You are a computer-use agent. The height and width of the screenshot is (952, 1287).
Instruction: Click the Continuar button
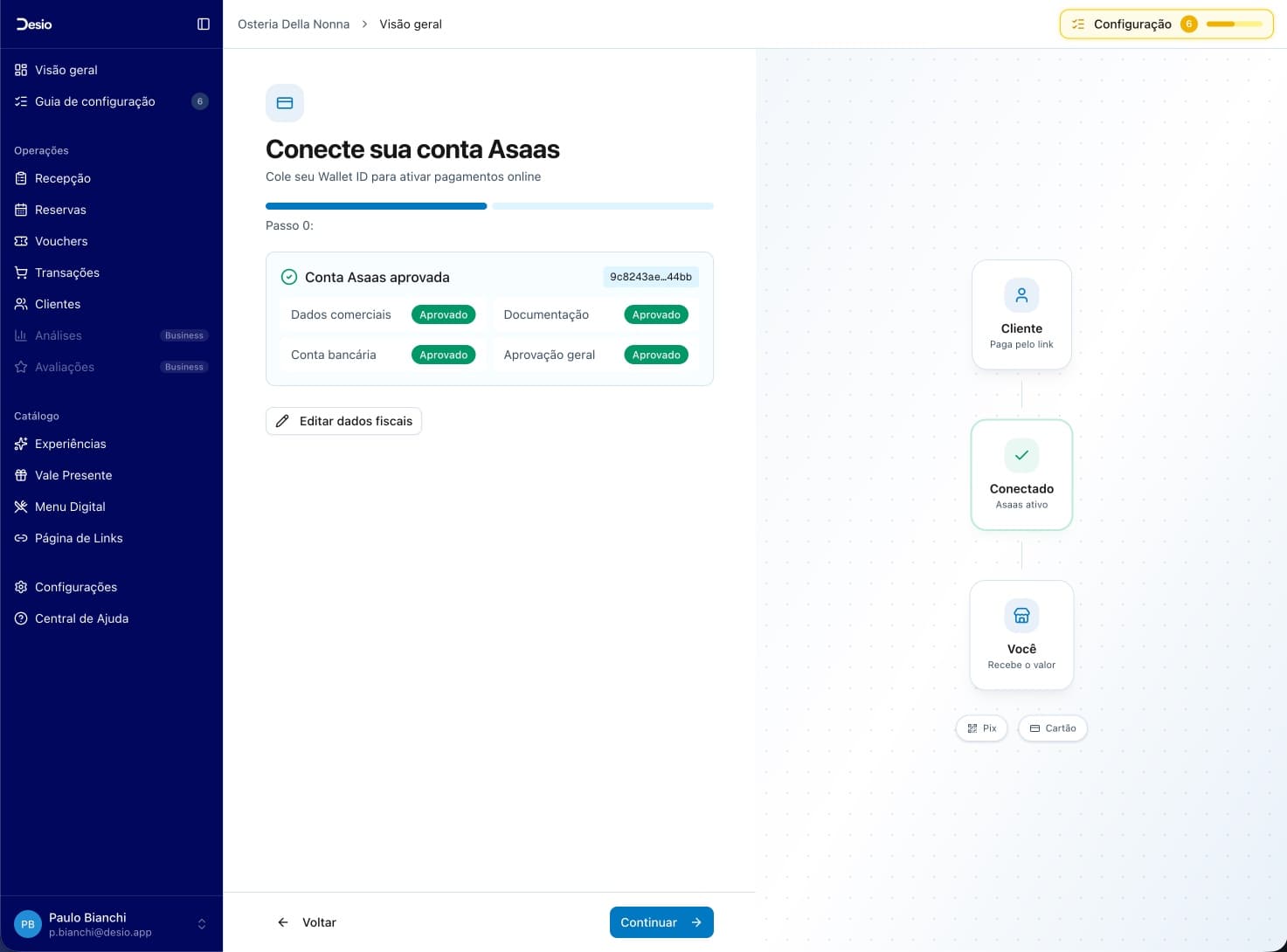coord(661,922)
